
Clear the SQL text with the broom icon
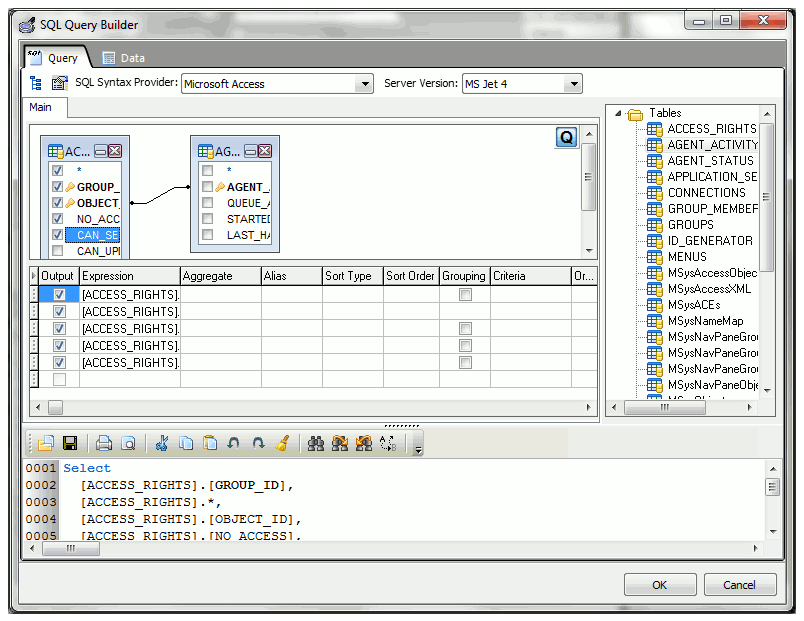tap(283, 443)
